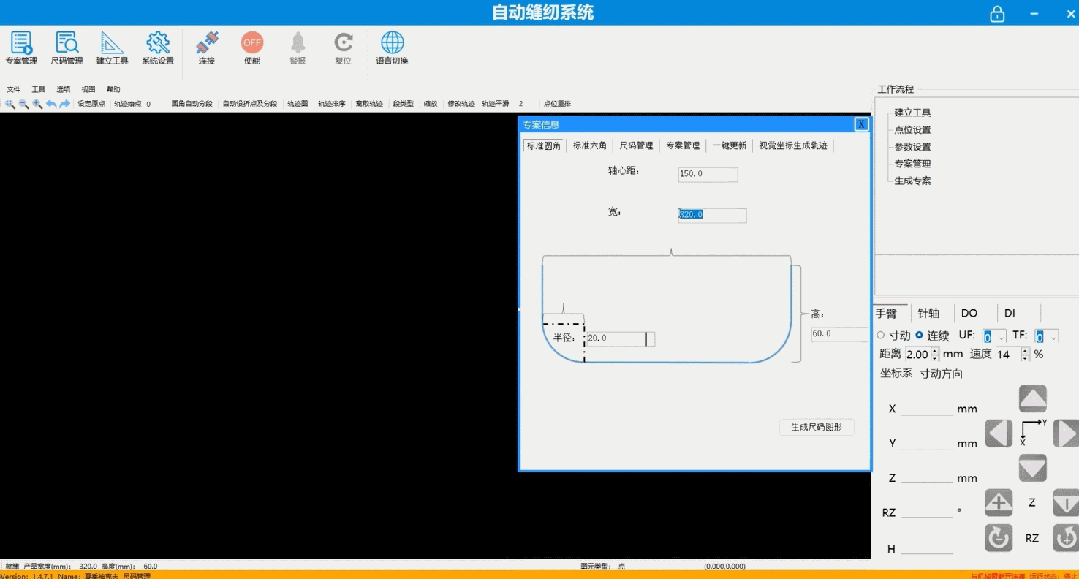This screenshot has height=579, width=1079.
Task: Click the third zoom magnifier toolbar icon
Action: 37,104
